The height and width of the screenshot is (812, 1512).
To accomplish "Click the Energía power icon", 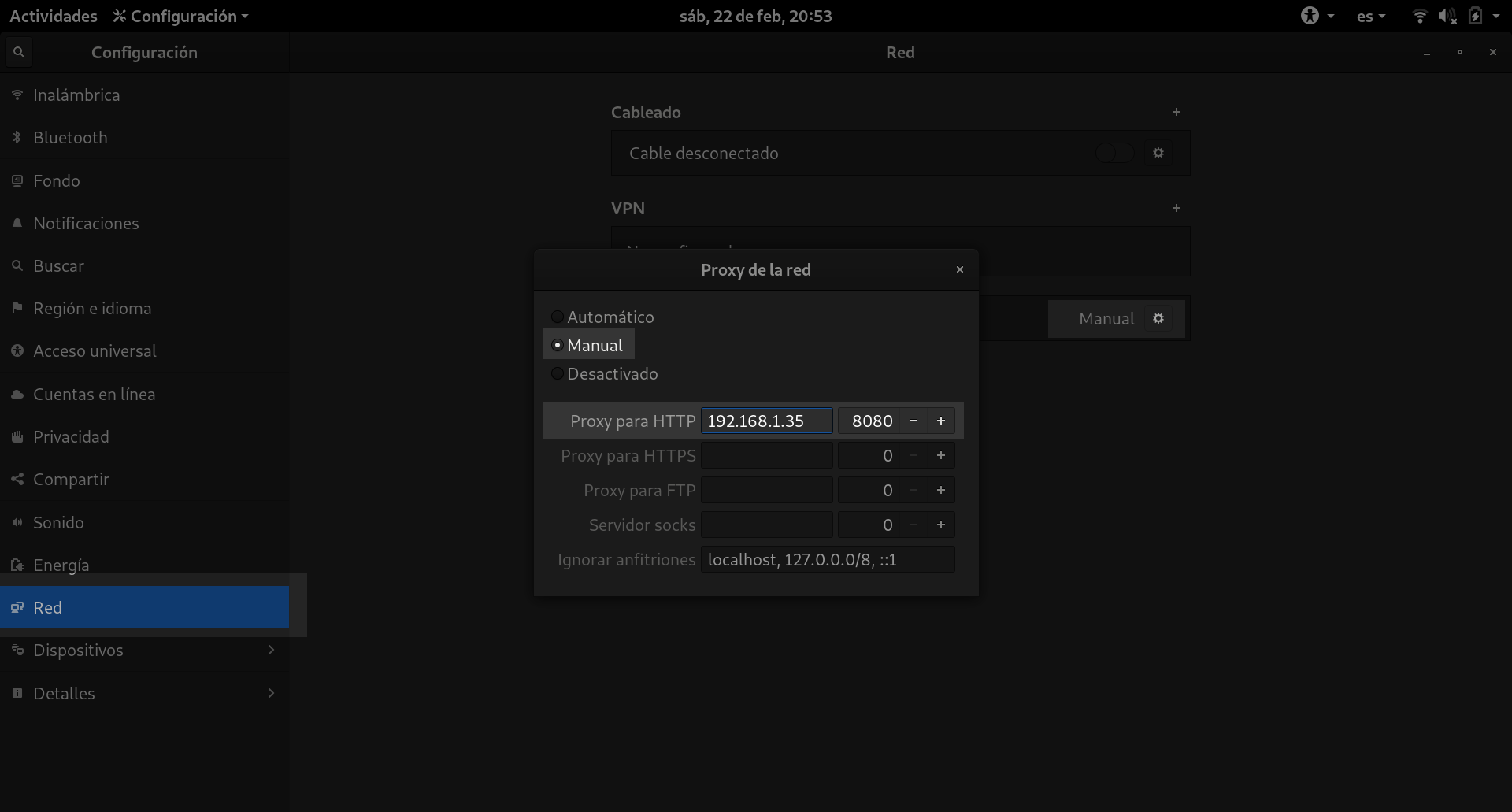I will click(x=17, y=565).
